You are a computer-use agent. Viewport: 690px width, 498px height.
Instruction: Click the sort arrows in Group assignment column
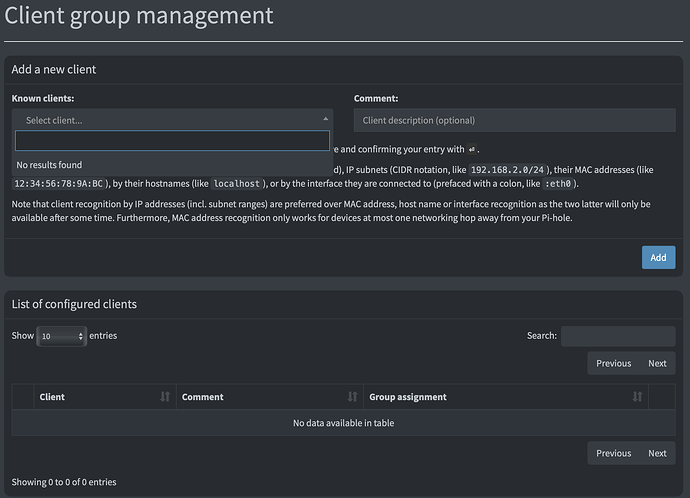pos(637,397)
